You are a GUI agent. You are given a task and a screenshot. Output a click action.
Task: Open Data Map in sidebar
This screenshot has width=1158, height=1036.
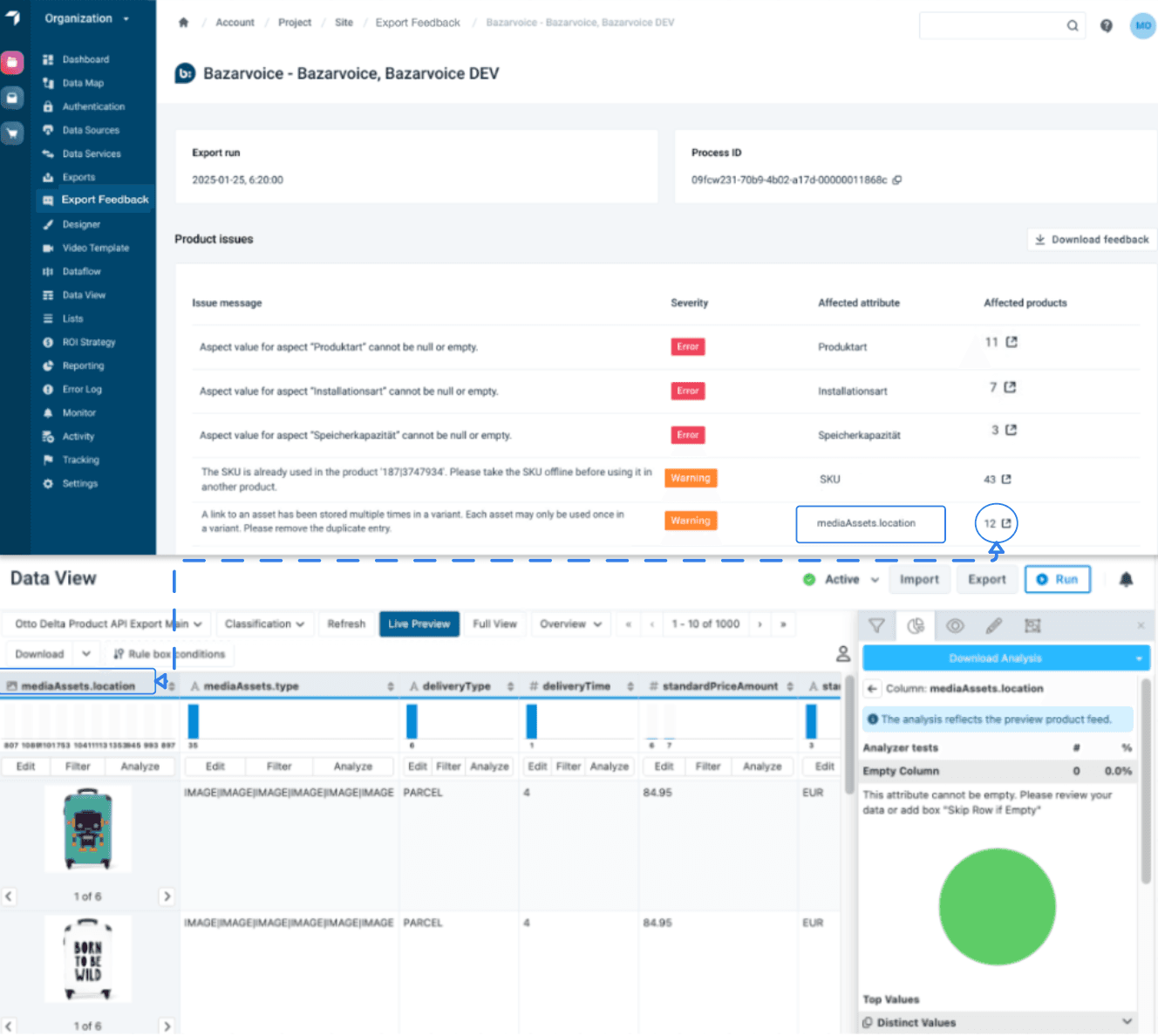pyautogui.click(x=83, y=83)
